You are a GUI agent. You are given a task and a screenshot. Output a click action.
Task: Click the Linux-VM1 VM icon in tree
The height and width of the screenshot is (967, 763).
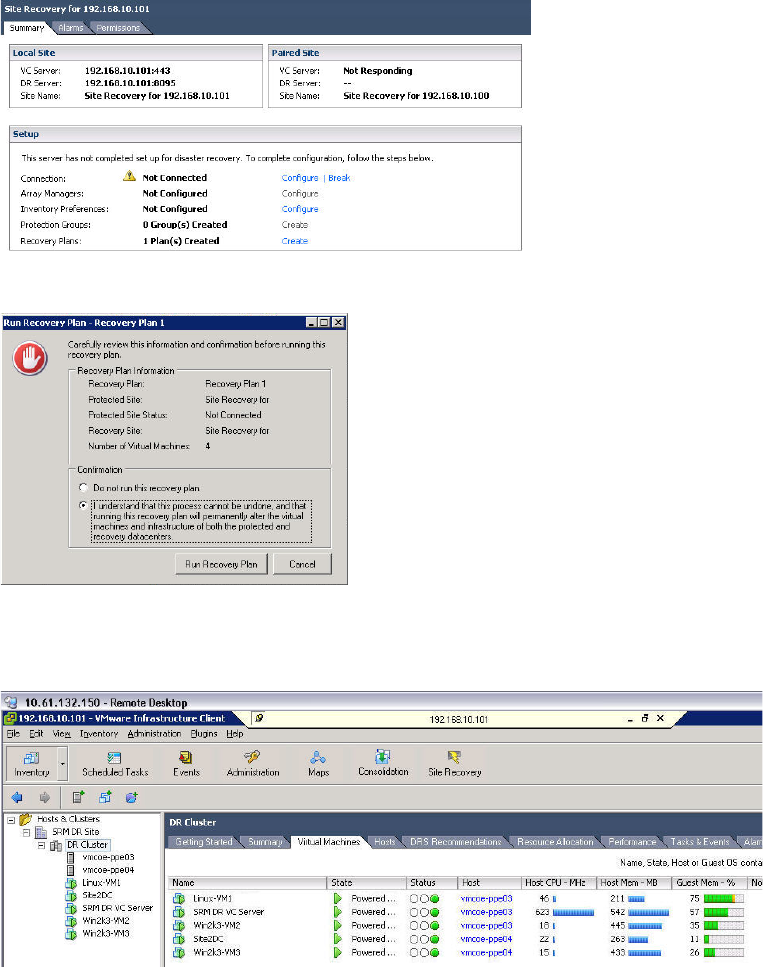71,883
